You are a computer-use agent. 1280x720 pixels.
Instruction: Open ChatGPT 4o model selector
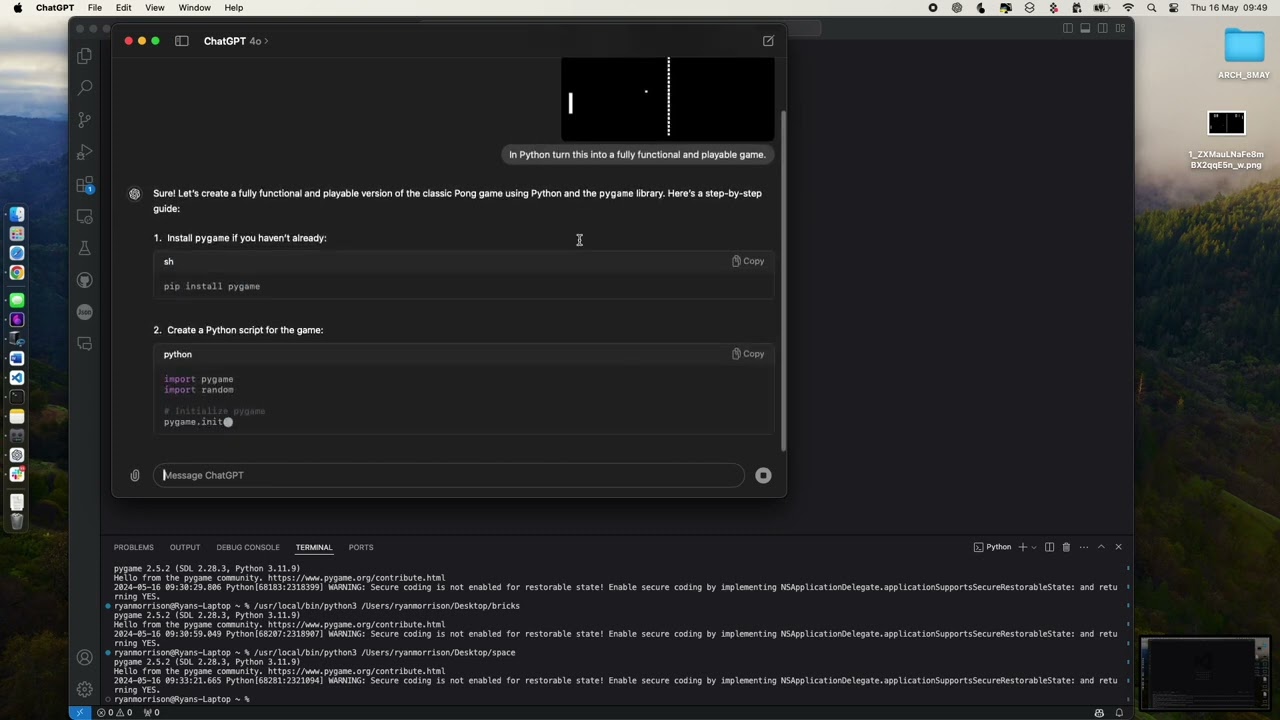click(x=236, y=41)
